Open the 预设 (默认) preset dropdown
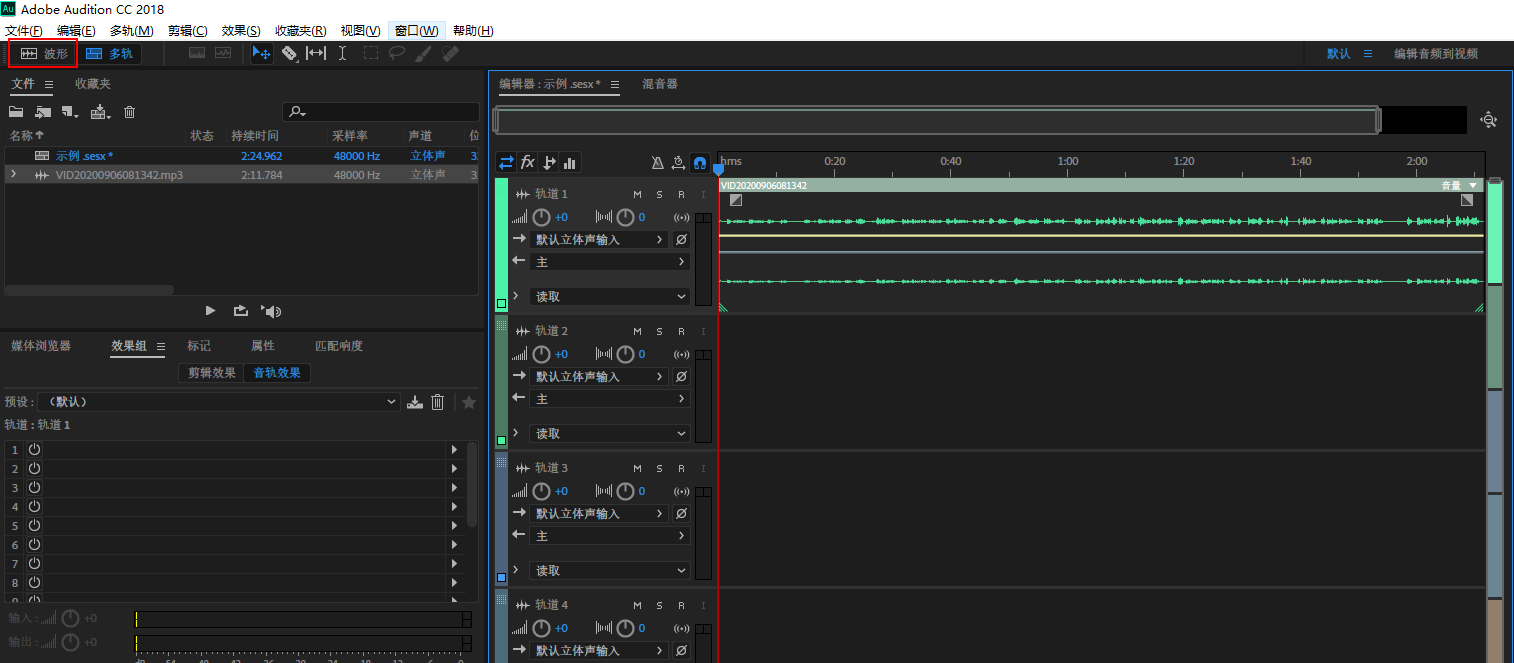 click(219, 402)
